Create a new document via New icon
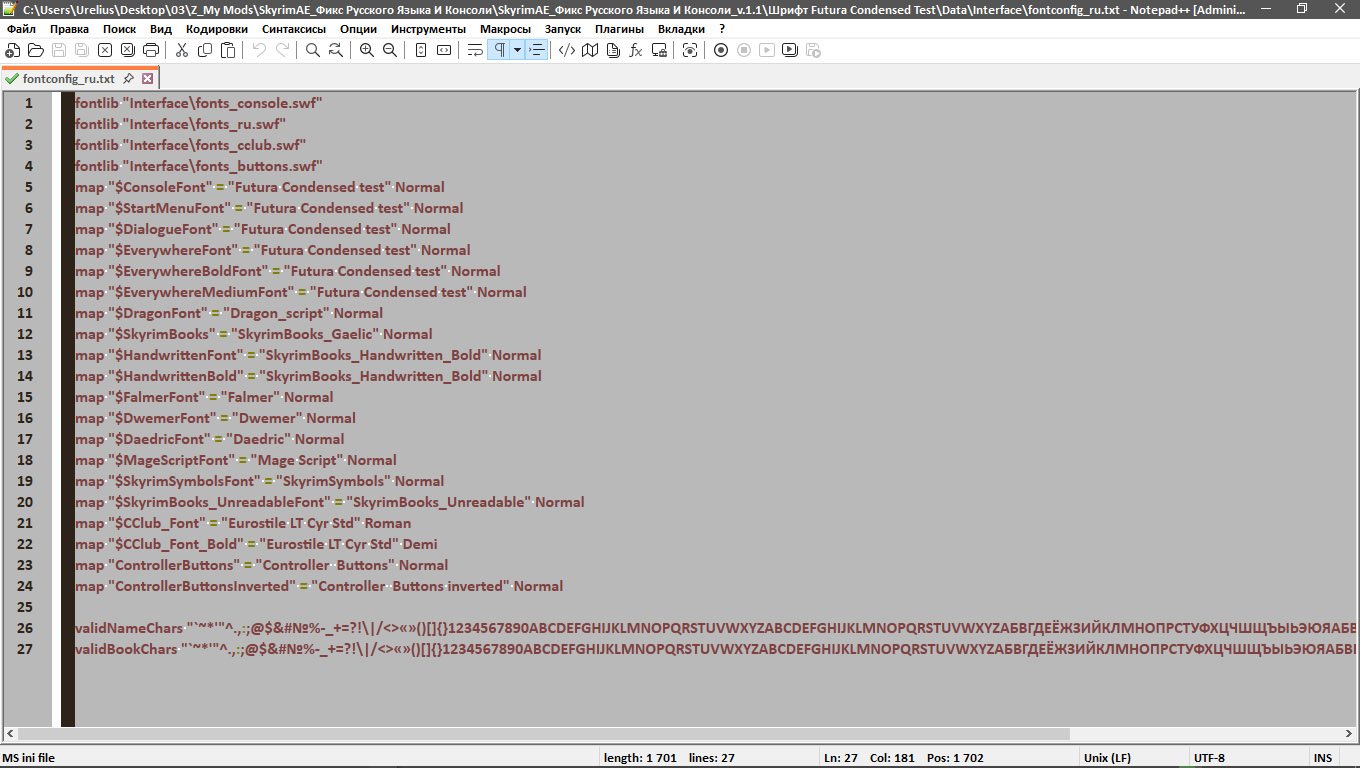Viewport: 1360px width, 768px height. coord(13,50)
